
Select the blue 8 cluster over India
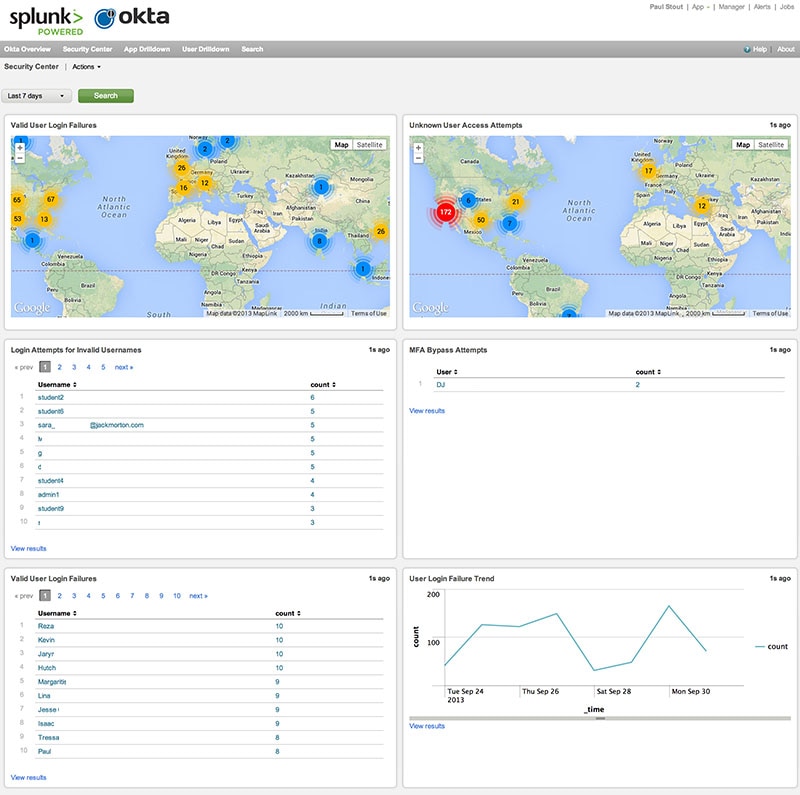click(x=320, y=241)
